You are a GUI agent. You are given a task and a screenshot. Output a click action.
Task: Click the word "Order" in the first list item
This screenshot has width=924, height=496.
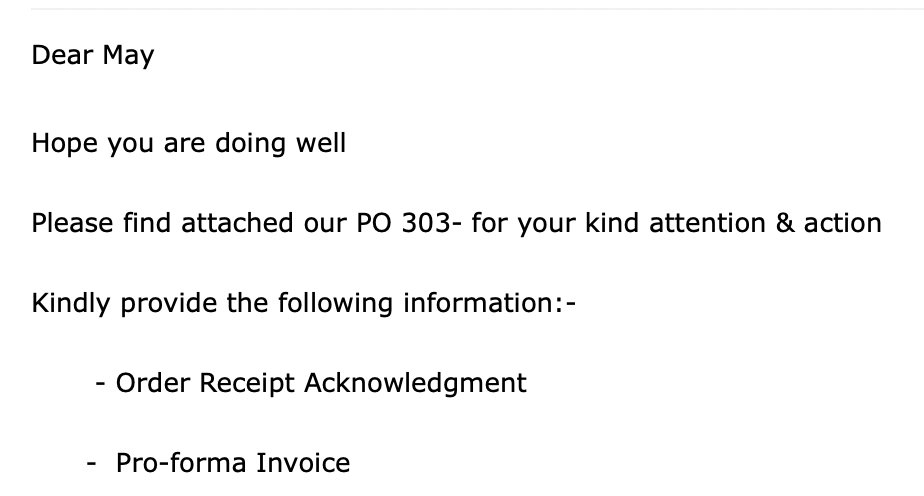click(153, 383)
